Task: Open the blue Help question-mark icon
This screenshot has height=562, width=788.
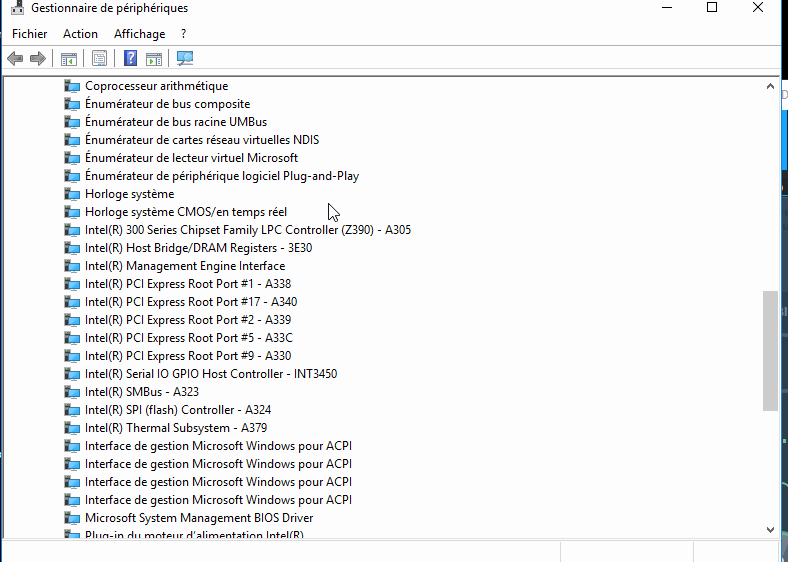Action: pyautogui.click(x=130, y=58)
